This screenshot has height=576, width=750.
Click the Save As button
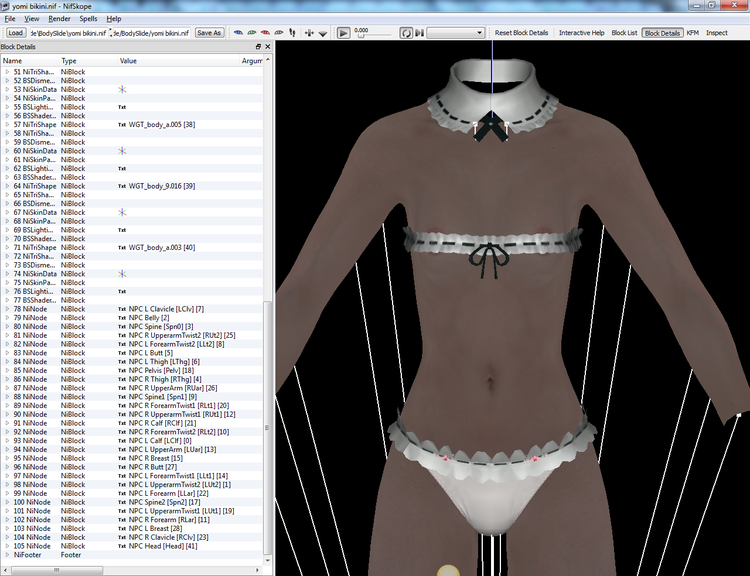pyautogui.click(x=209, y=33)
